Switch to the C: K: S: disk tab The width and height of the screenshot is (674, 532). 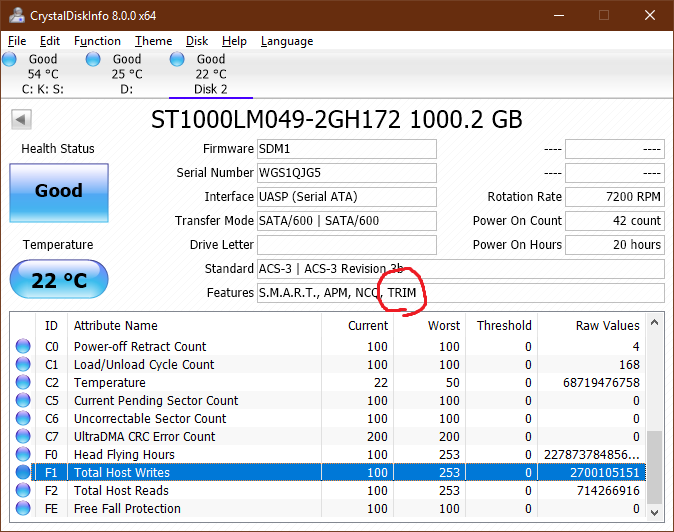pyautogui.click(x=43, y=74)
